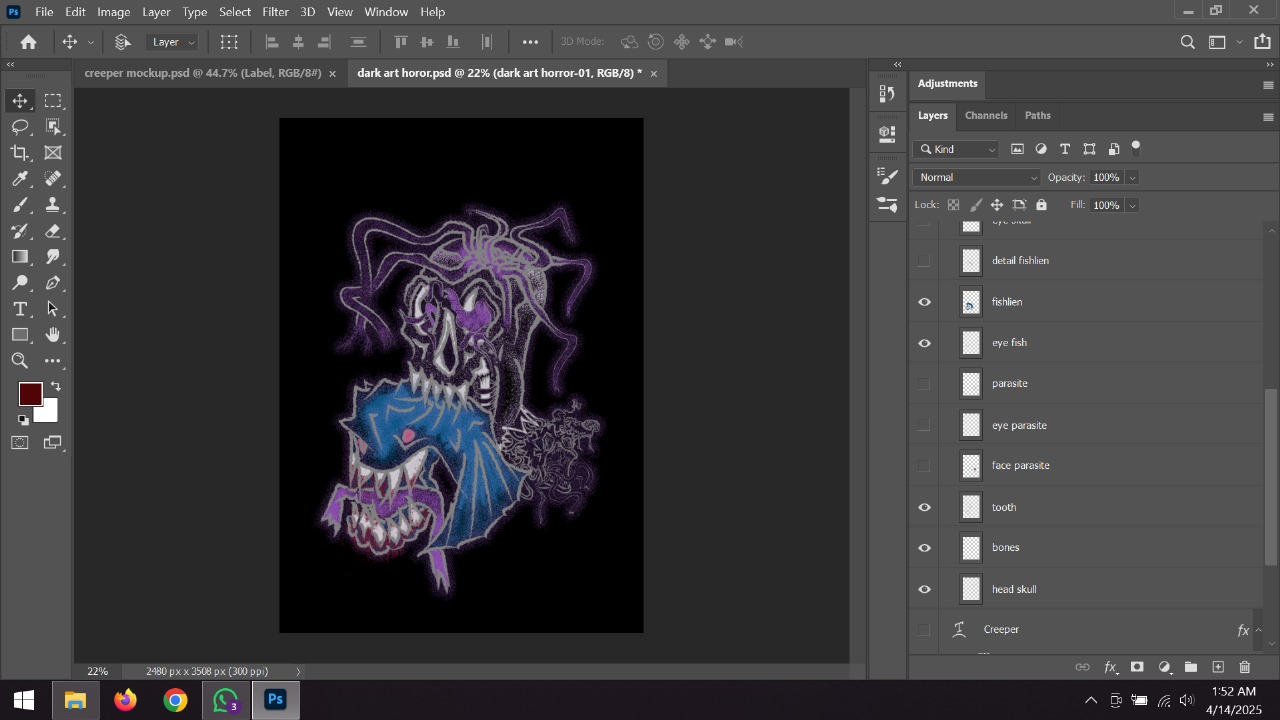Select the Lasso tool
1280x720 pixels.
20,127
